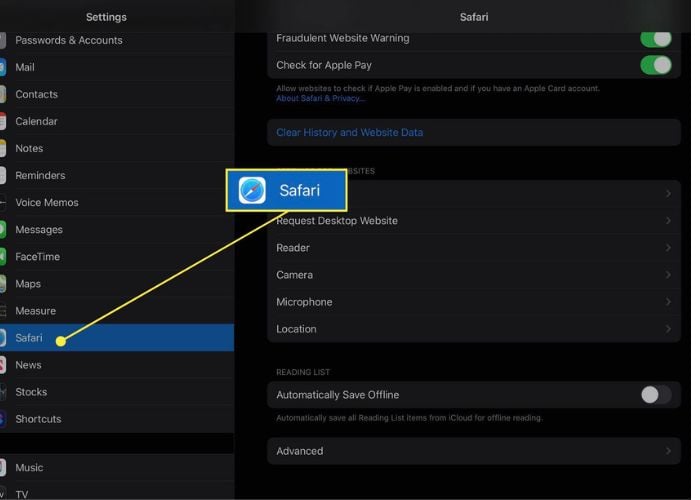Open Reminders settings
Viewport: 700px width, 500px height.
click(117, 175)
